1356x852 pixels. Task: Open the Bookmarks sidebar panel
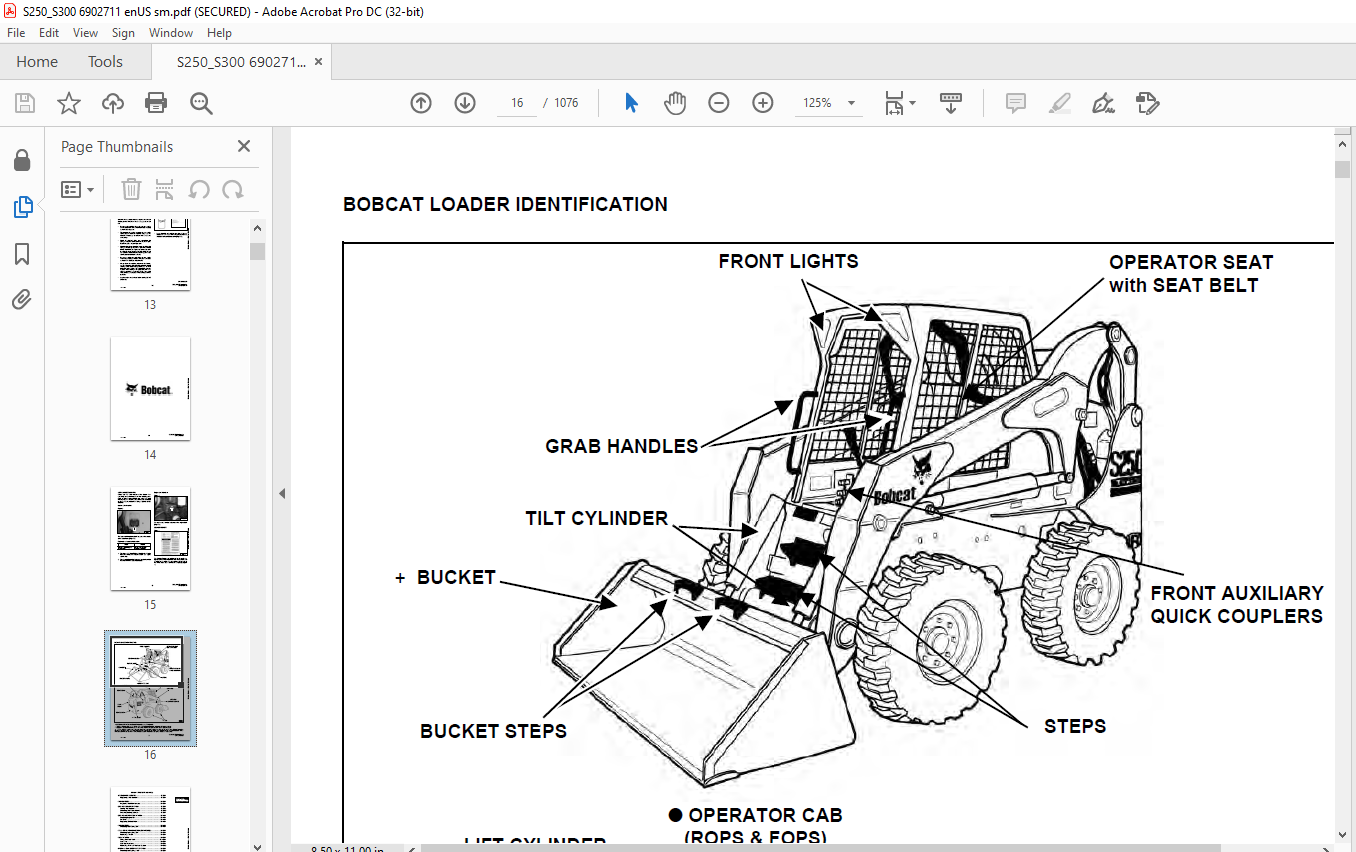[22, 254]
